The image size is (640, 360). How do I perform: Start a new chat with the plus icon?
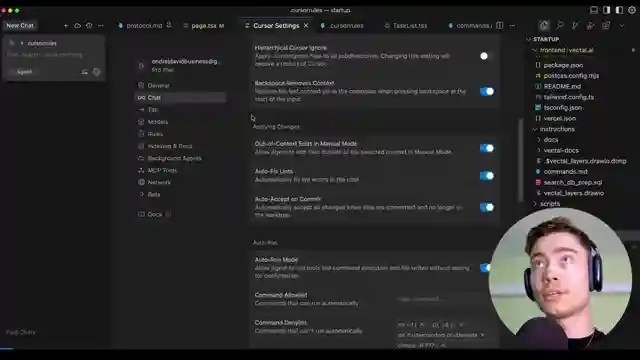click(66, 25)
